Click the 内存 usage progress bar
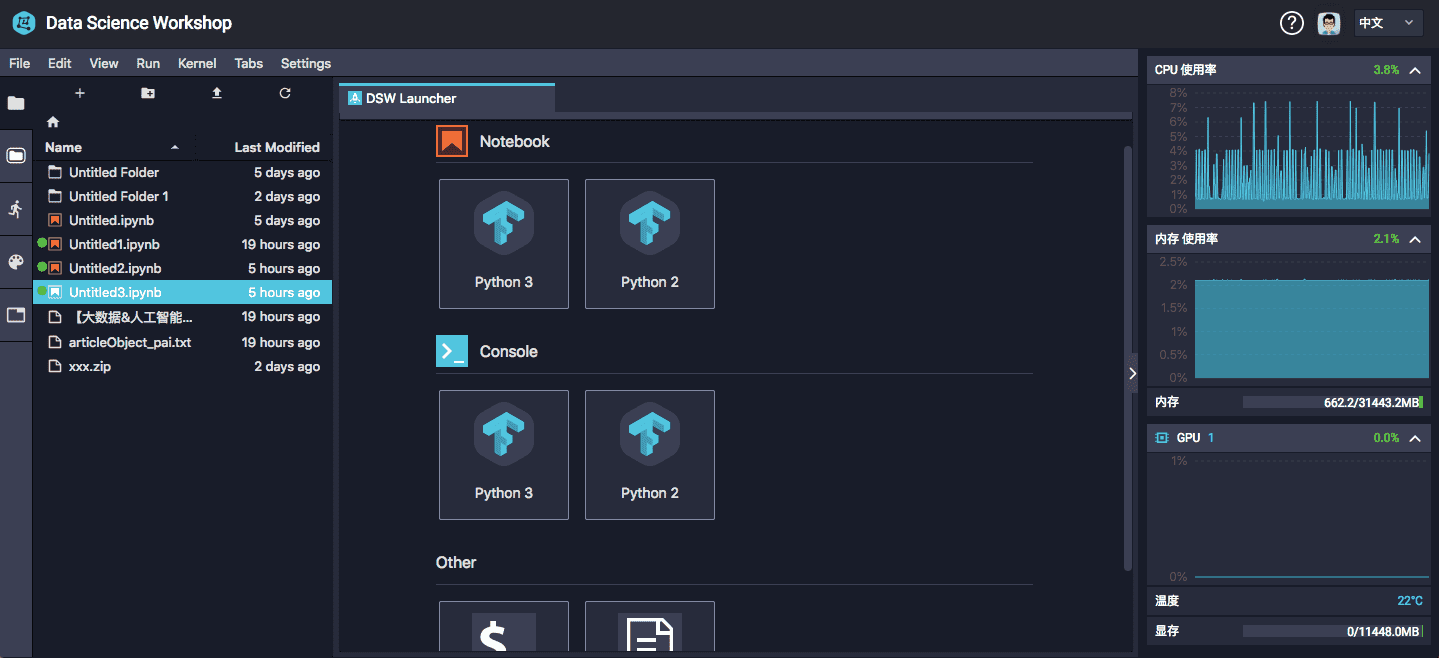 [x=1333, y=402]
